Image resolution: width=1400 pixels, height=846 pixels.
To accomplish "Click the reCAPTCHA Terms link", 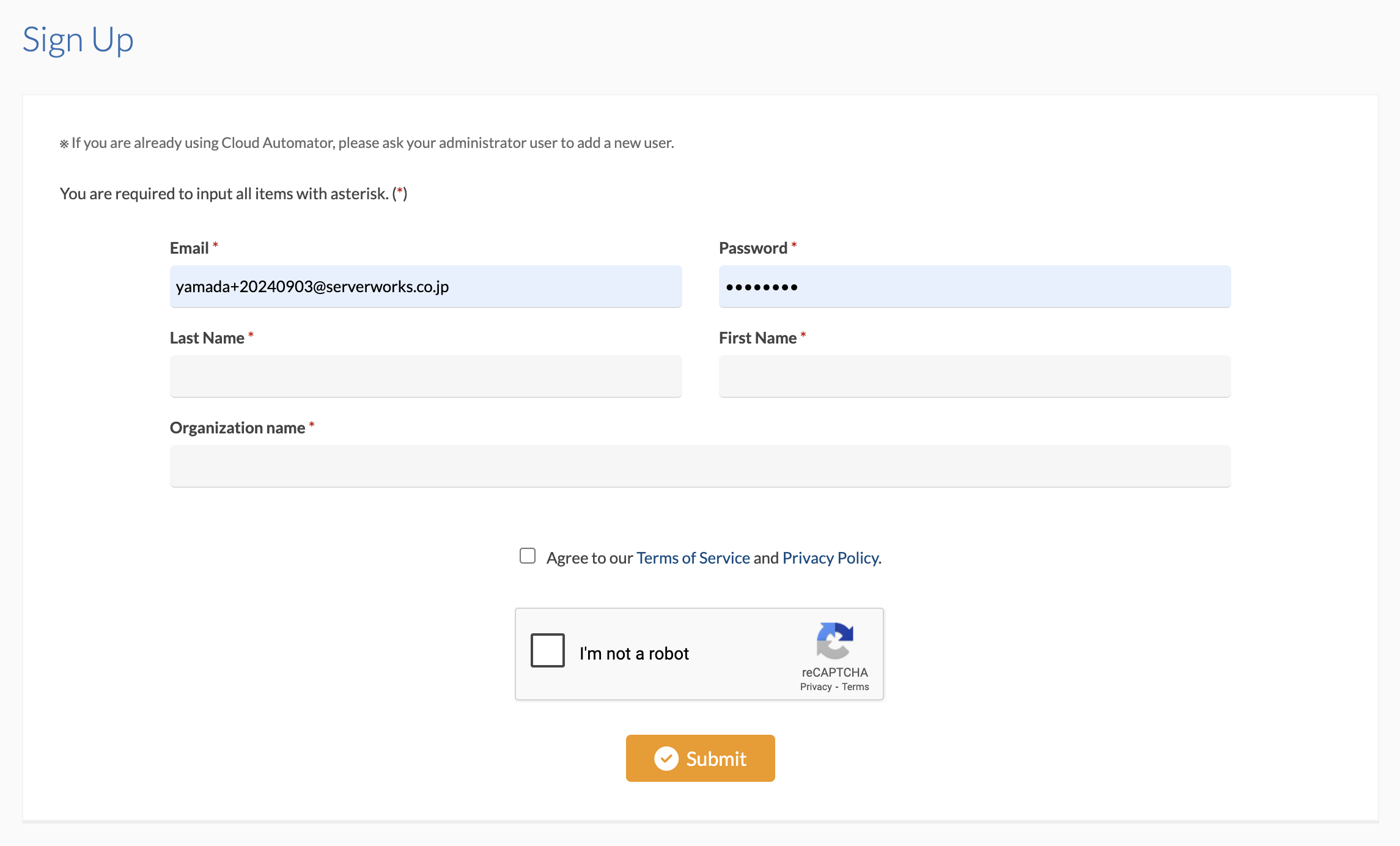I will [x=855, y=686].
